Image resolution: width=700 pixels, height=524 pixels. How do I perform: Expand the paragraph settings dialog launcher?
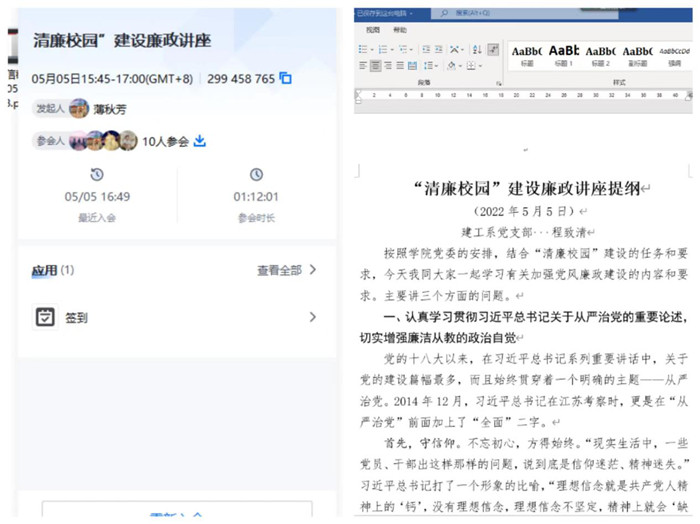497,82
